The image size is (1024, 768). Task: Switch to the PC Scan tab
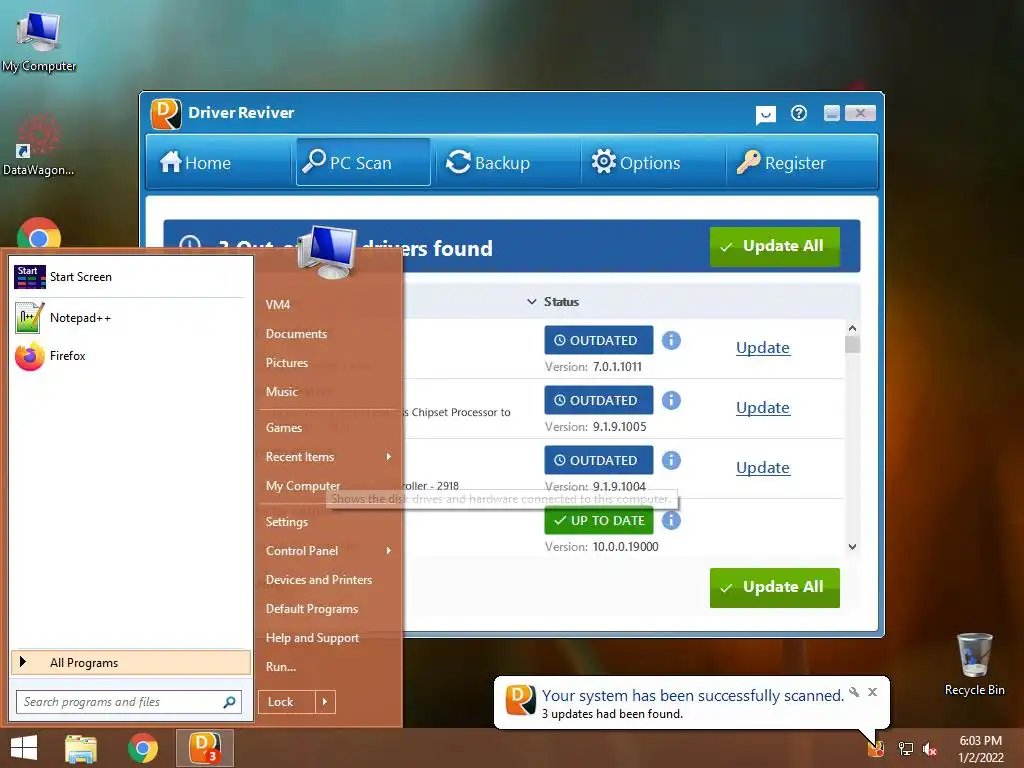pos(363,163)
